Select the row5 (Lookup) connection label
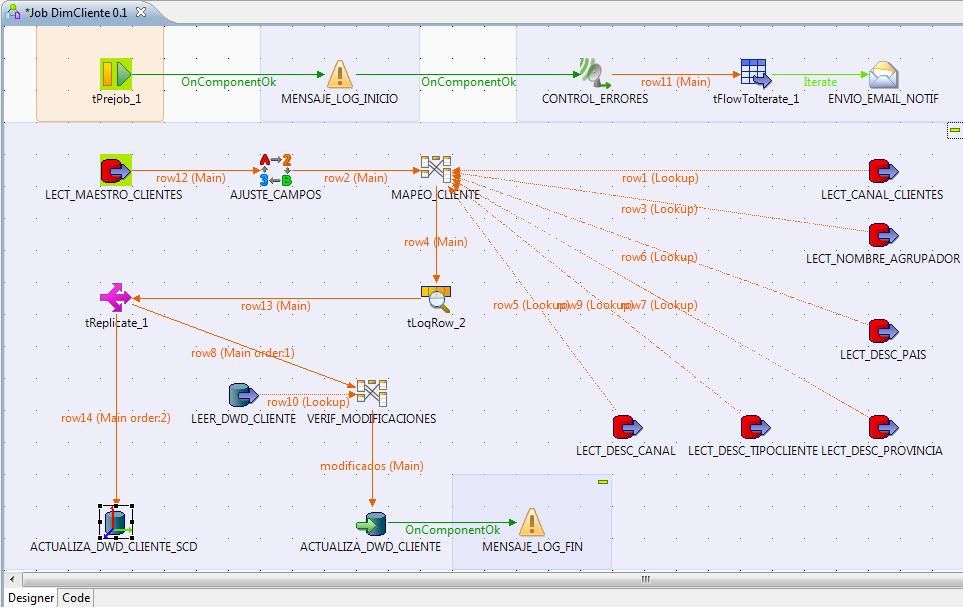This screenshot has width=963, height=613. (529, 305)
